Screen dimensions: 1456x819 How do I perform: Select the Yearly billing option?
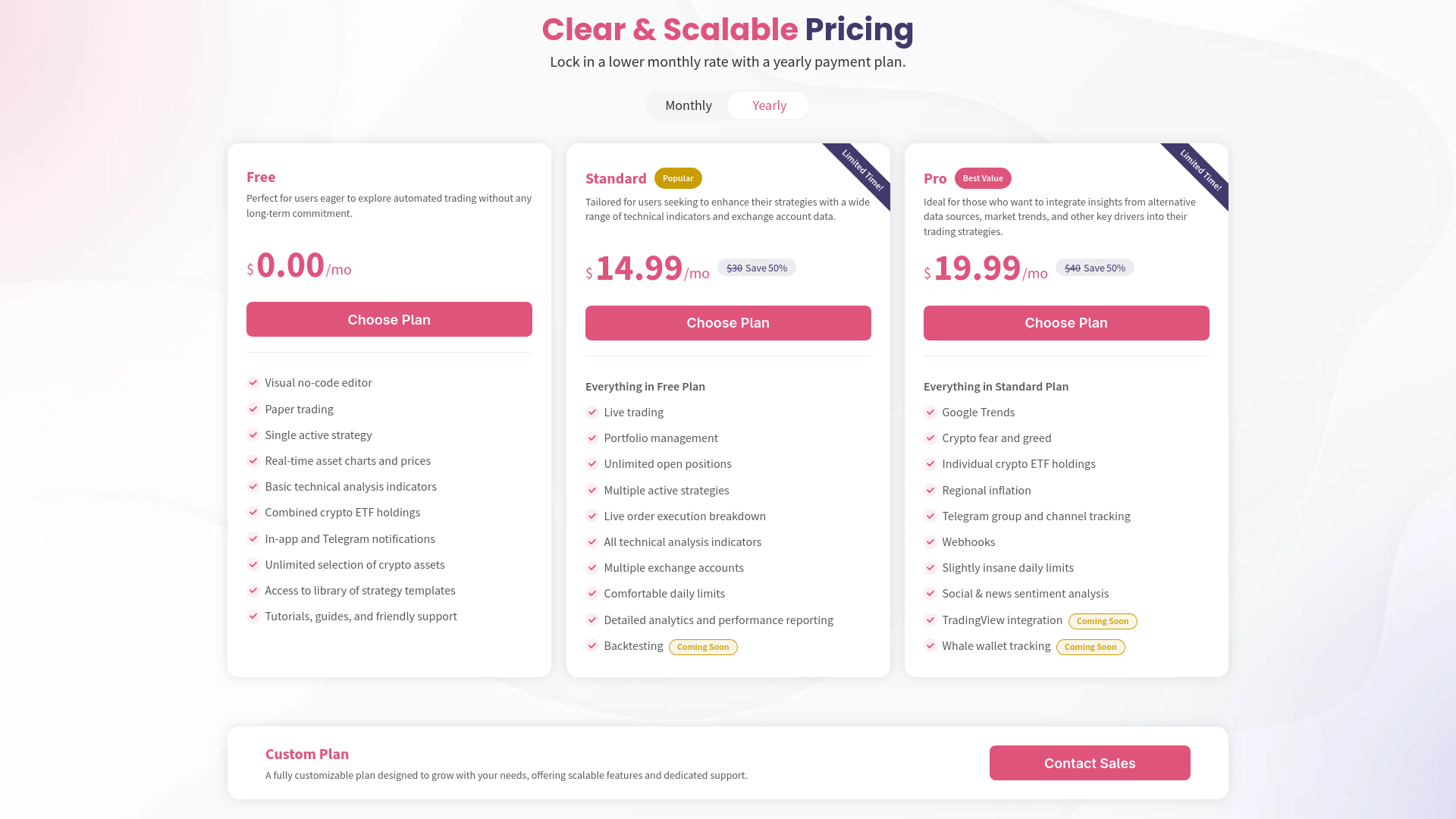769,105
